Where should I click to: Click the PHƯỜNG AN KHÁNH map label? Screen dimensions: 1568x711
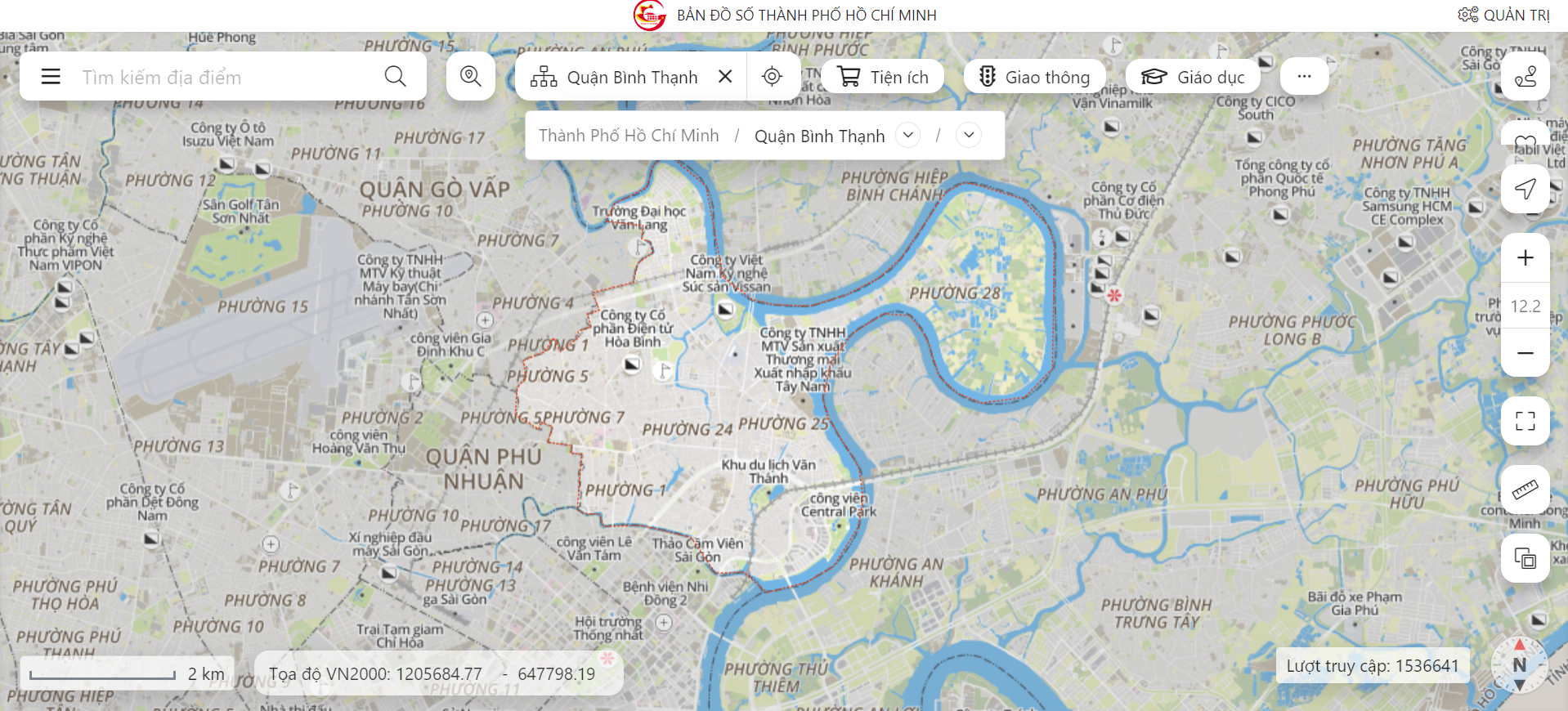point(896,573)
